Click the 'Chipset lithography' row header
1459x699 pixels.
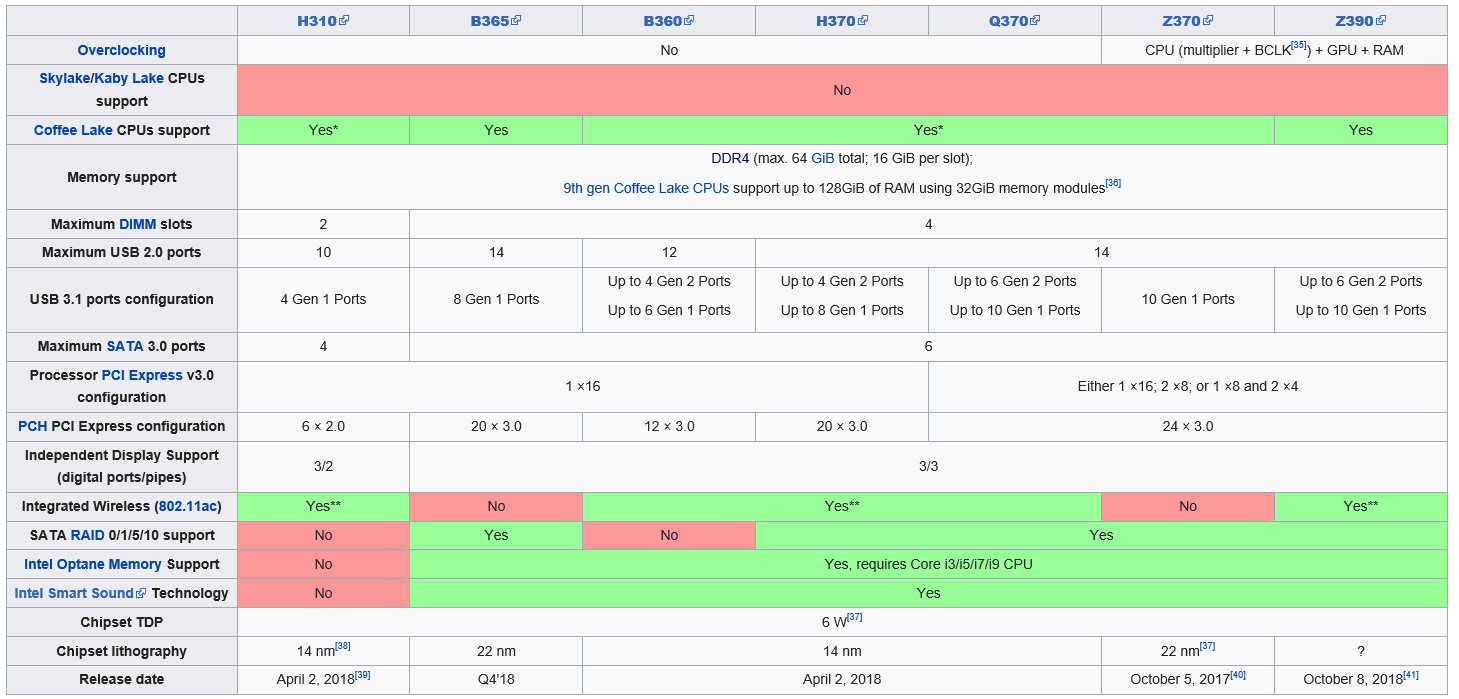point(122,651)
